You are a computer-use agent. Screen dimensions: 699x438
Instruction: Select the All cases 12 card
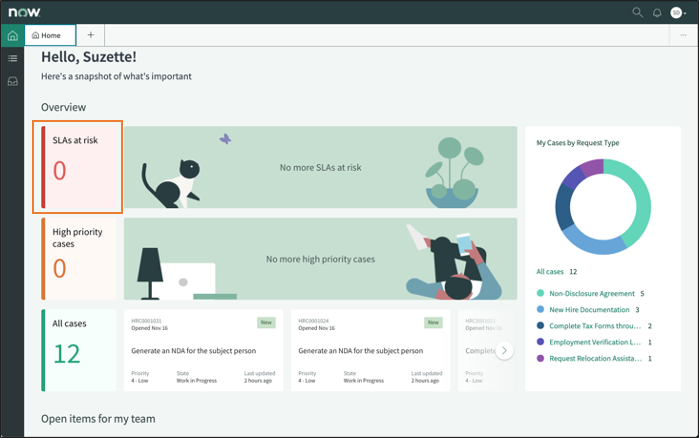(x=79, y=350)
